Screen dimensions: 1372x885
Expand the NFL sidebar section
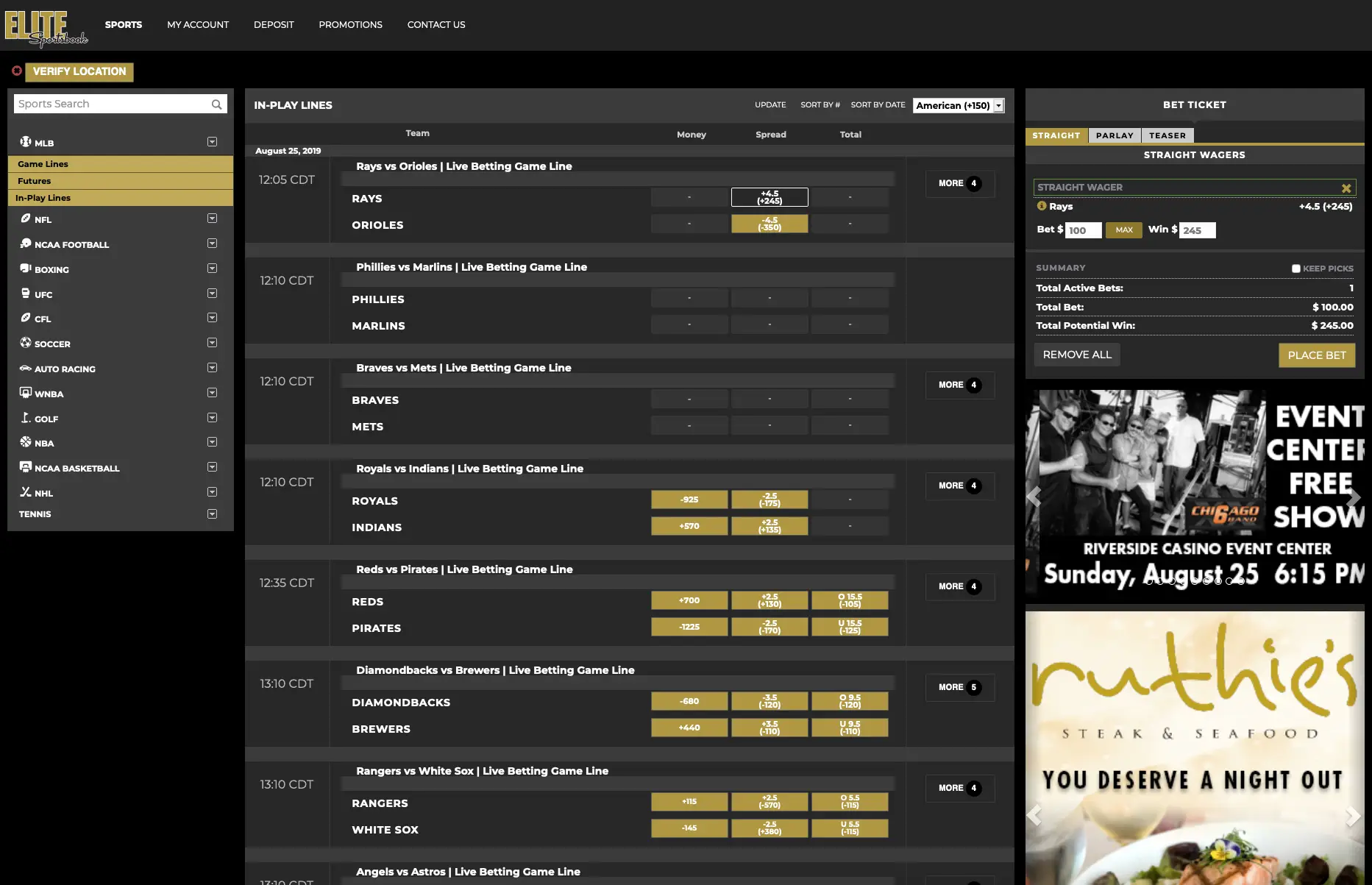click(213, 218)
